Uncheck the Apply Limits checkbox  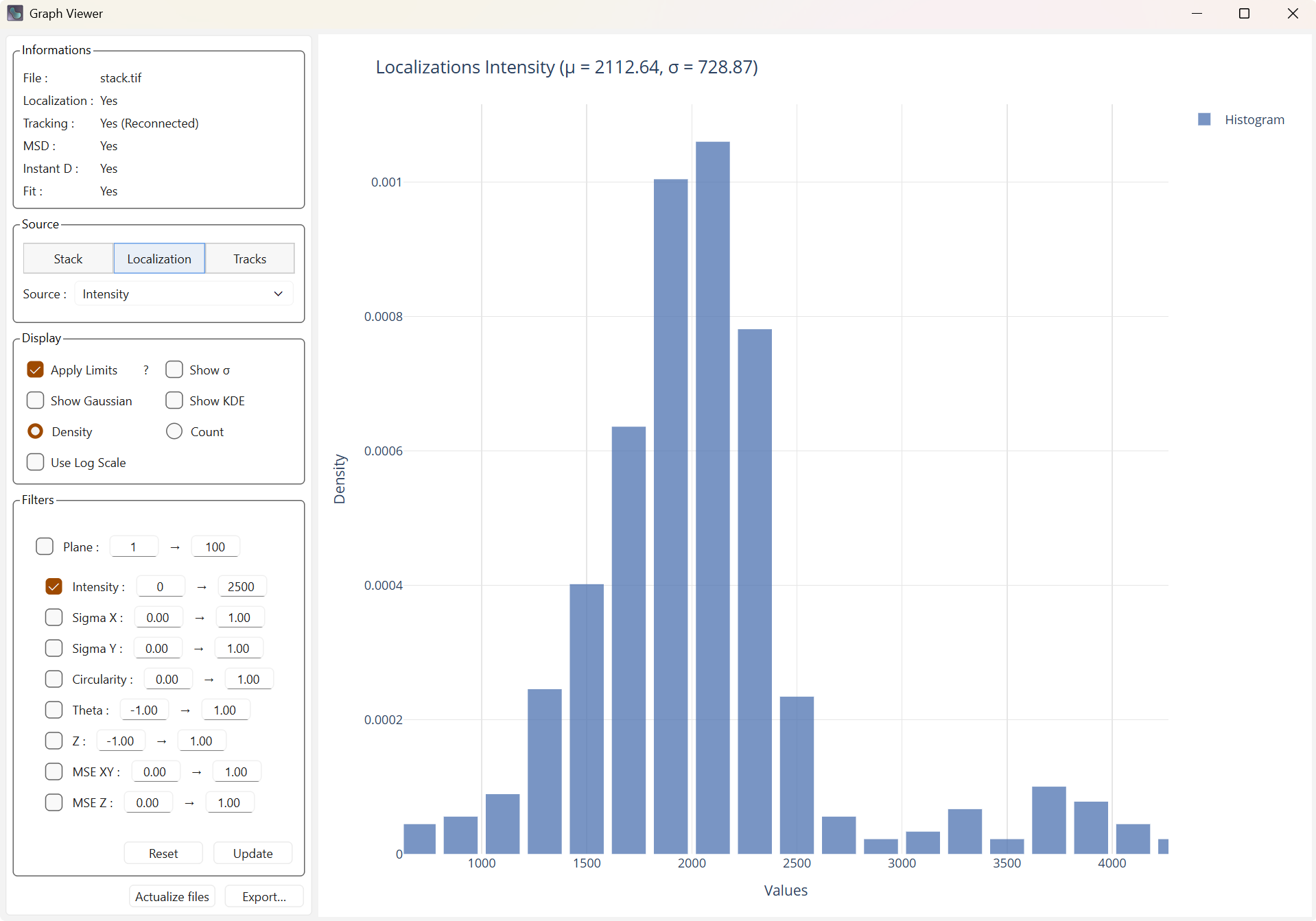click(36, 370)
